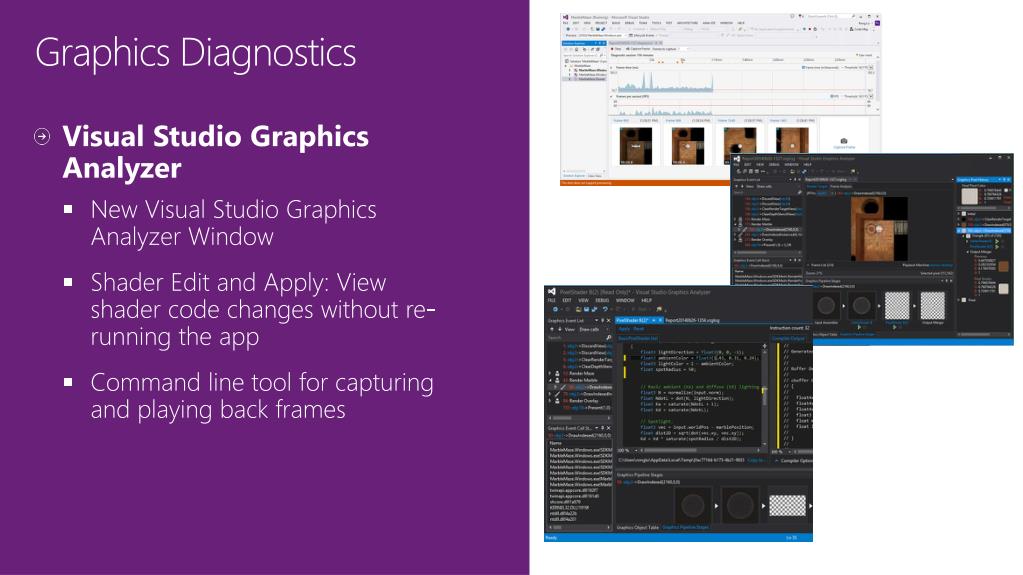Click Input Assembler stage thumbnail in Graphics Analyzer
Viewport: 1023px width, 575px height.
(827, 305)
